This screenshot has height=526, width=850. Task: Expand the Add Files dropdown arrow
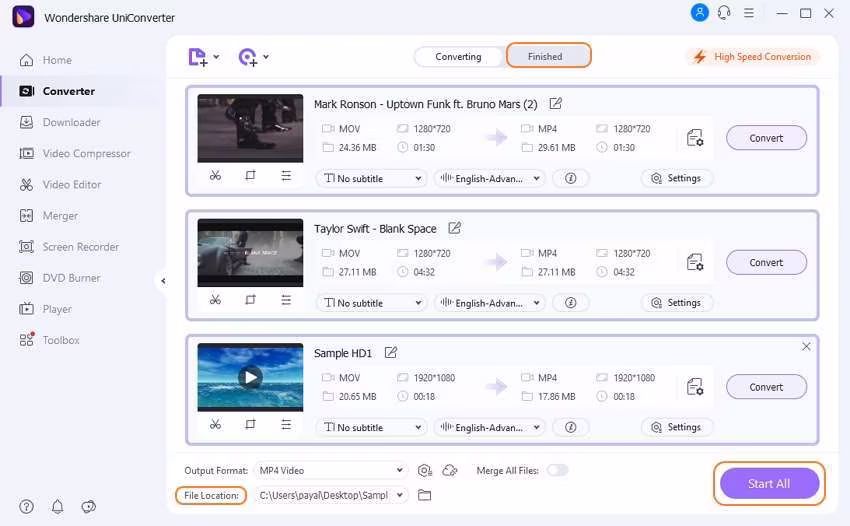216,56
